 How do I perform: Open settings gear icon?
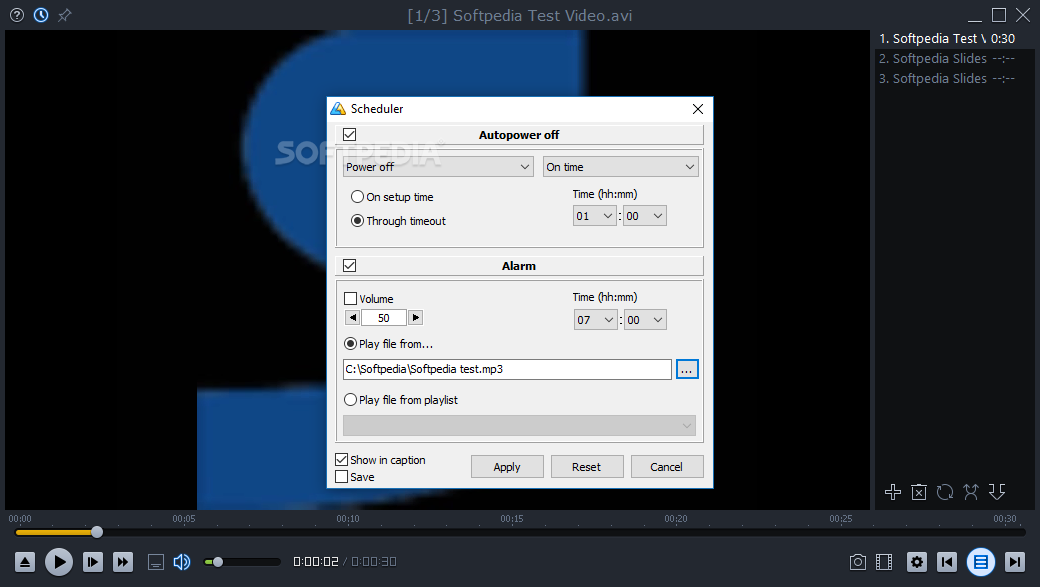click(917, 562)
